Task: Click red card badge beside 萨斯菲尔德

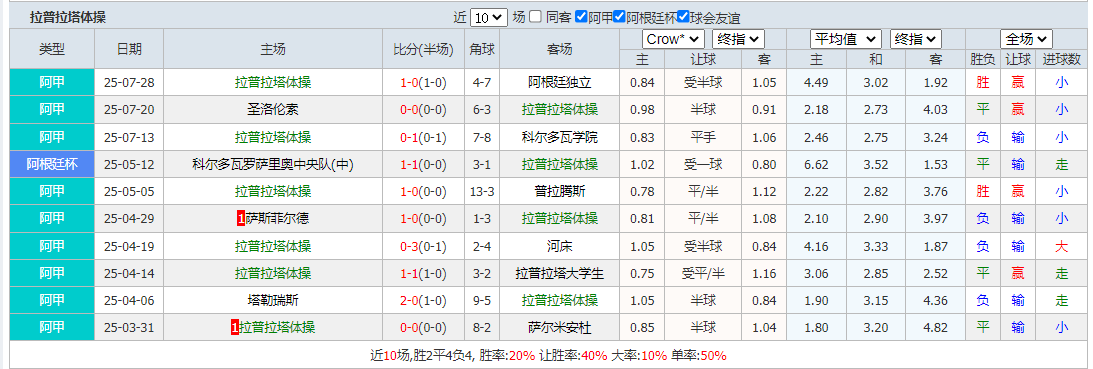Action: tap(241, 219)
